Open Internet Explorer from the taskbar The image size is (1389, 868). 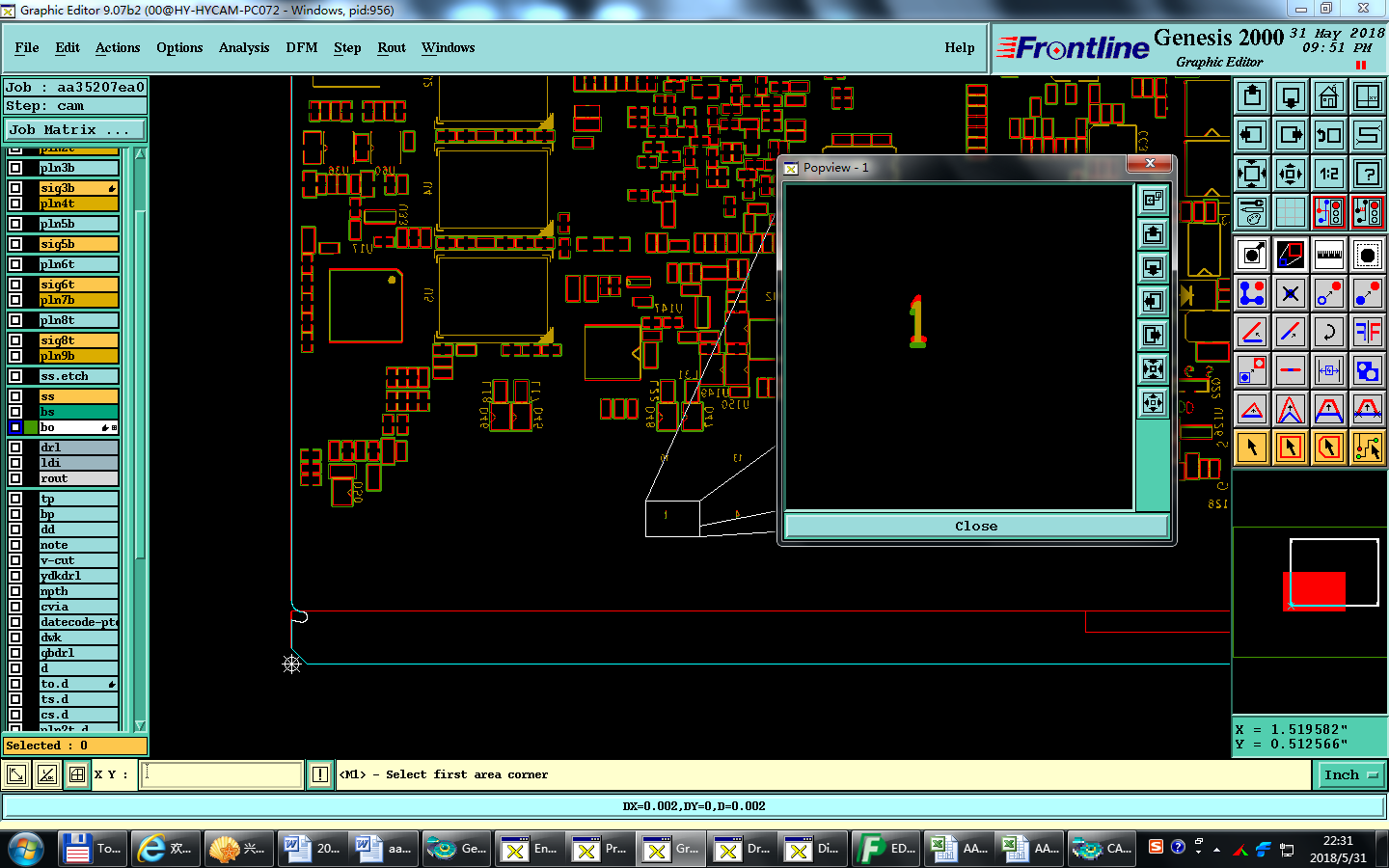(166, 849)
